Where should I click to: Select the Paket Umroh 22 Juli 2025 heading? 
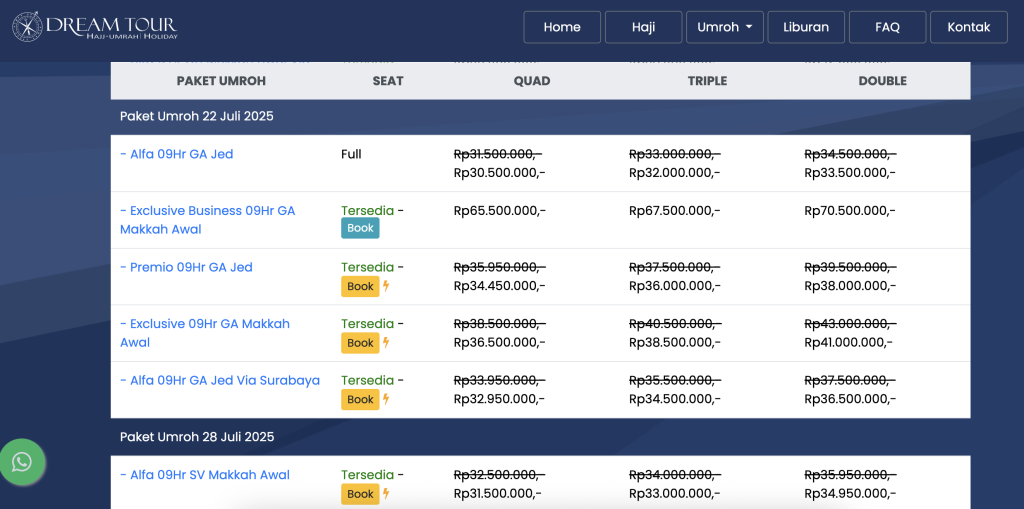197,116
